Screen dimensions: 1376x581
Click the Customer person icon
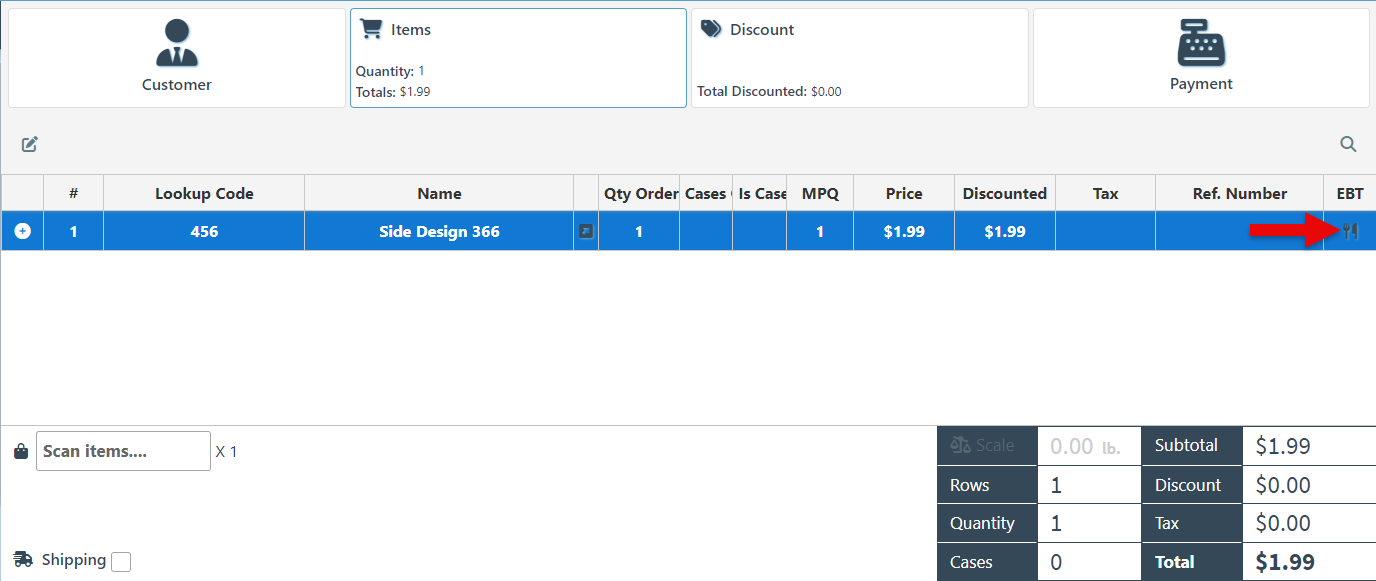(x=177, y=43)
